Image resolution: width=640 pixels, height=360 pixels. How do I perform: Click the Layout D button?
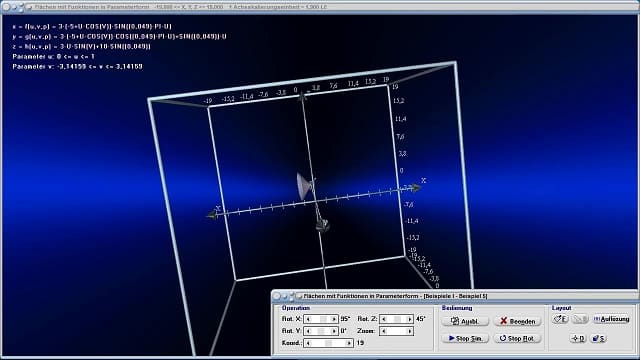pos(578,338)
